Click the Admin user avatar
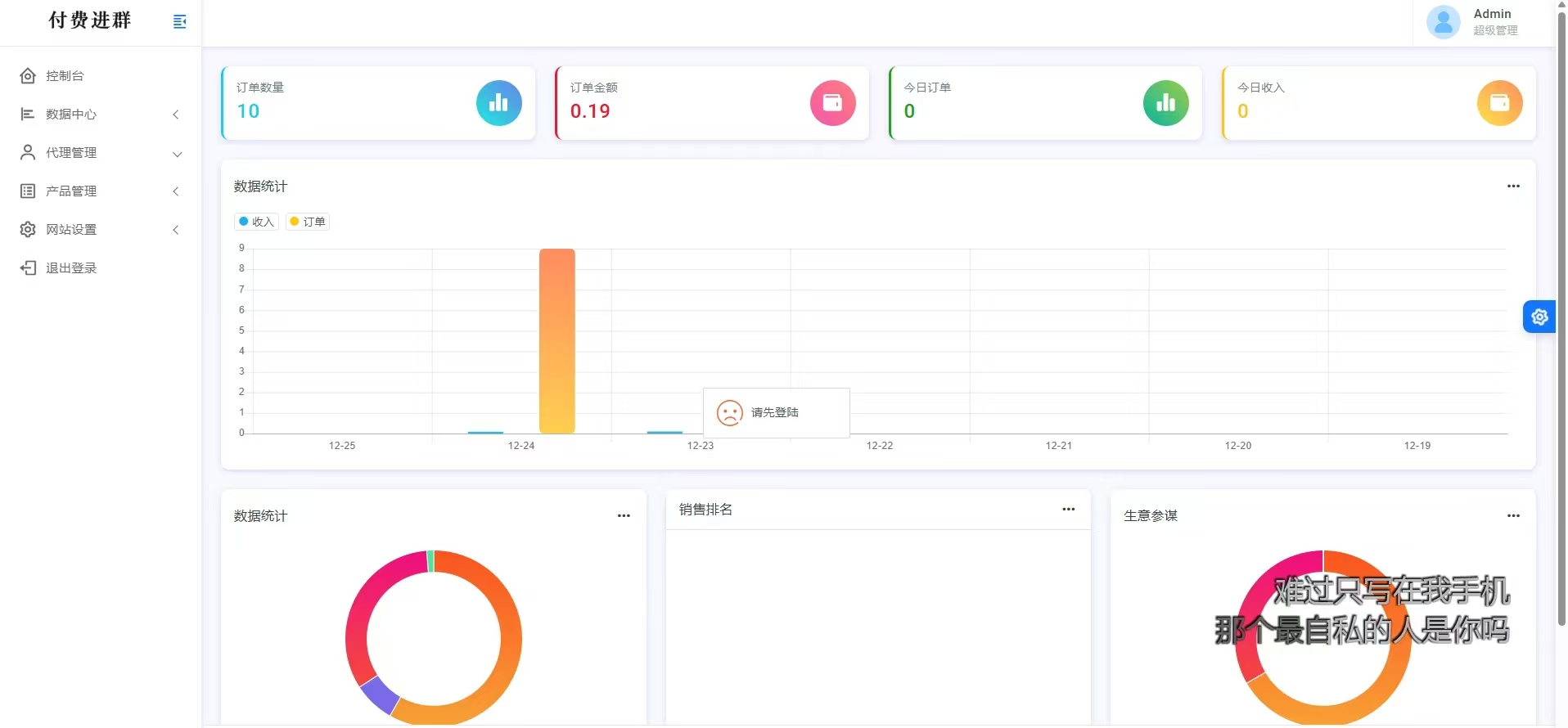 pyautogui.click(x=1443, y=22)
